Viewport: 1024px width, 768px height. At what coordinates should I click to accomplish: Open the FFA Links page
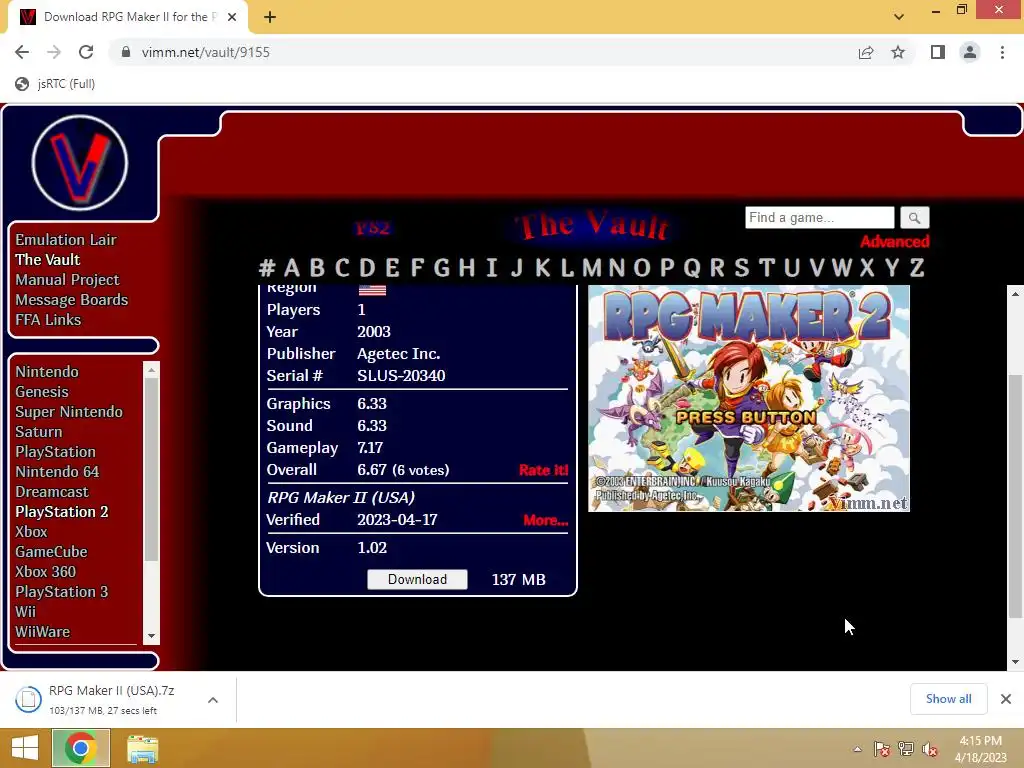[48, 320]
